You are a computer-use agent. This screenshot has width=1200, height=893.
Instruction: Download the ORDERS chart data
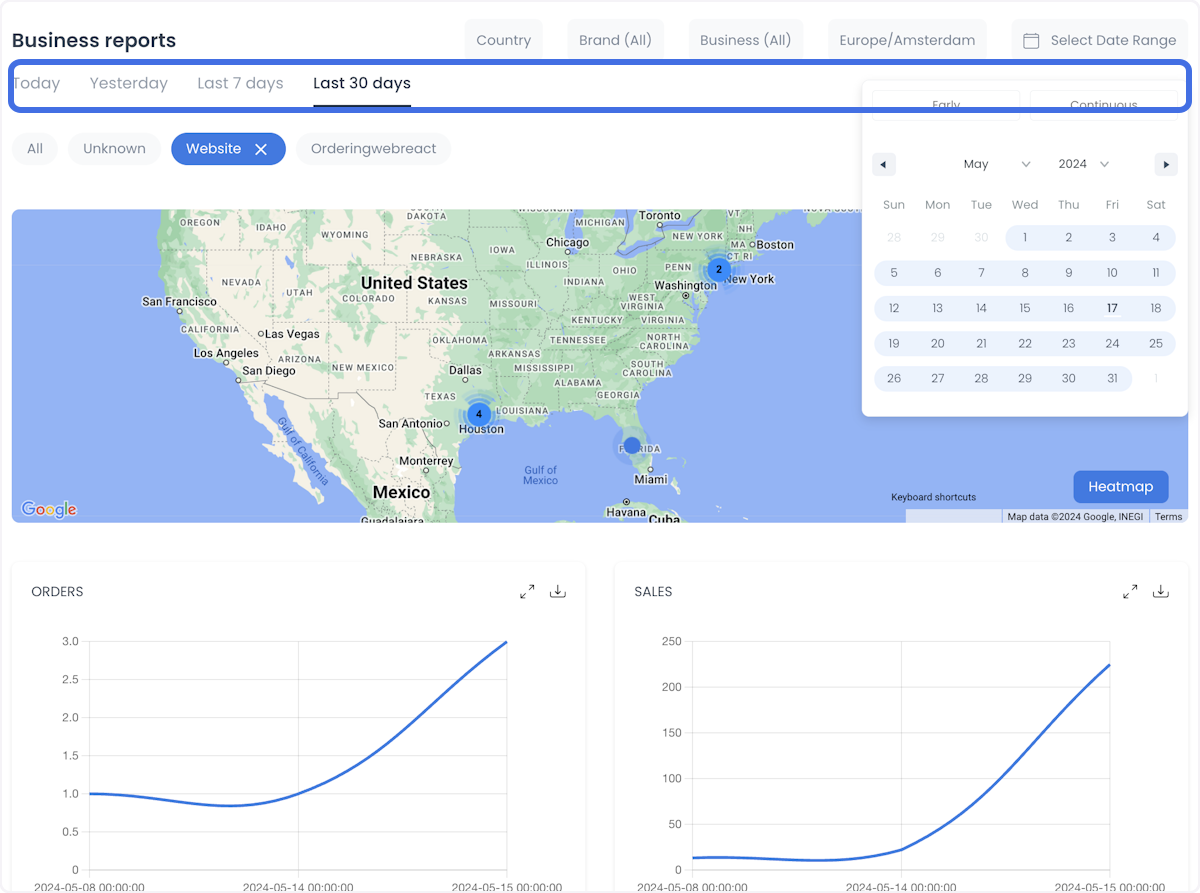pos(558,592)
